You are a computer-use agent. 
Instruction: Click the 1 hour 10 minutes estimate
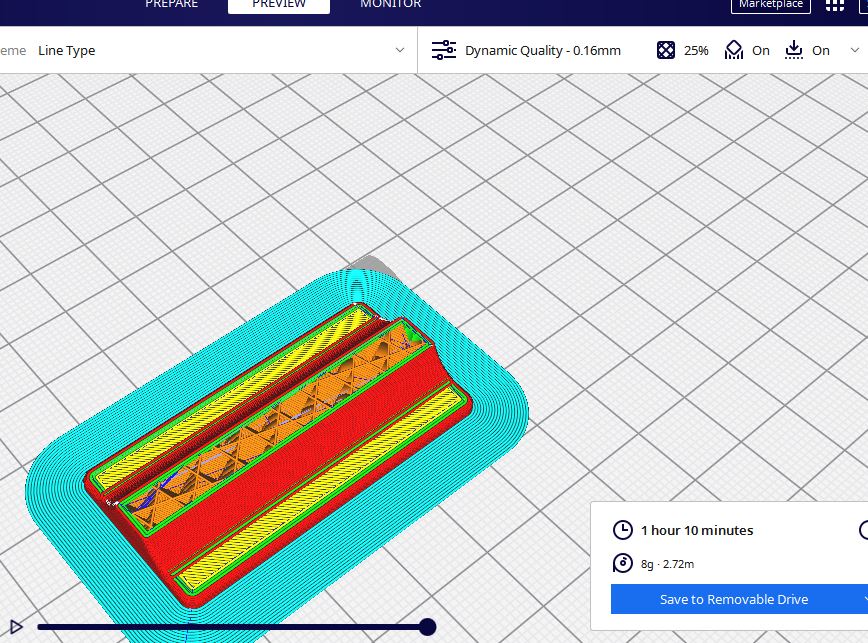tap(697, 530)
